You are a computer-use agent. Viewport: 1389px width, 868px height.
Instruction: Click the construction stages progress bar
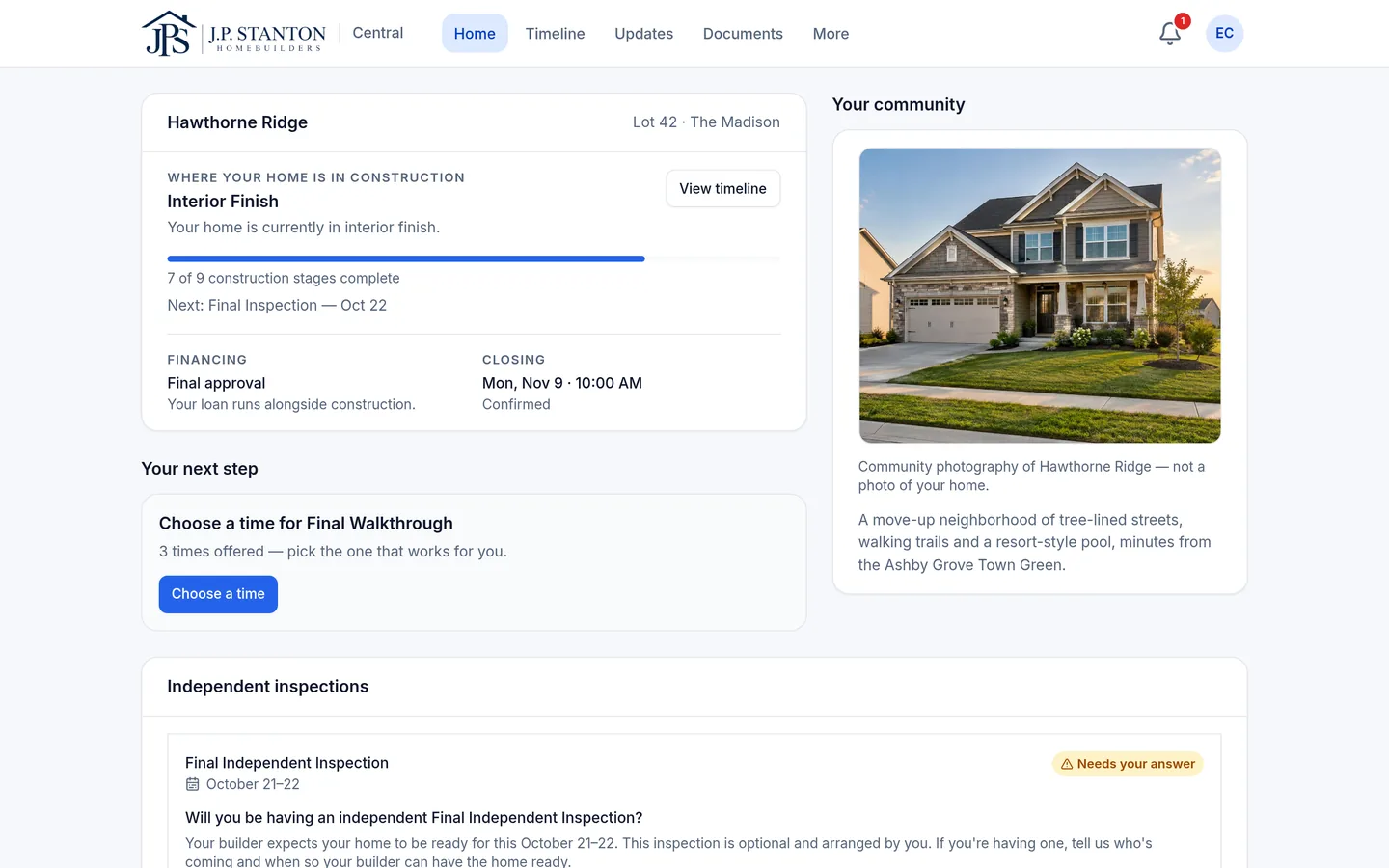tap(474, 258)
